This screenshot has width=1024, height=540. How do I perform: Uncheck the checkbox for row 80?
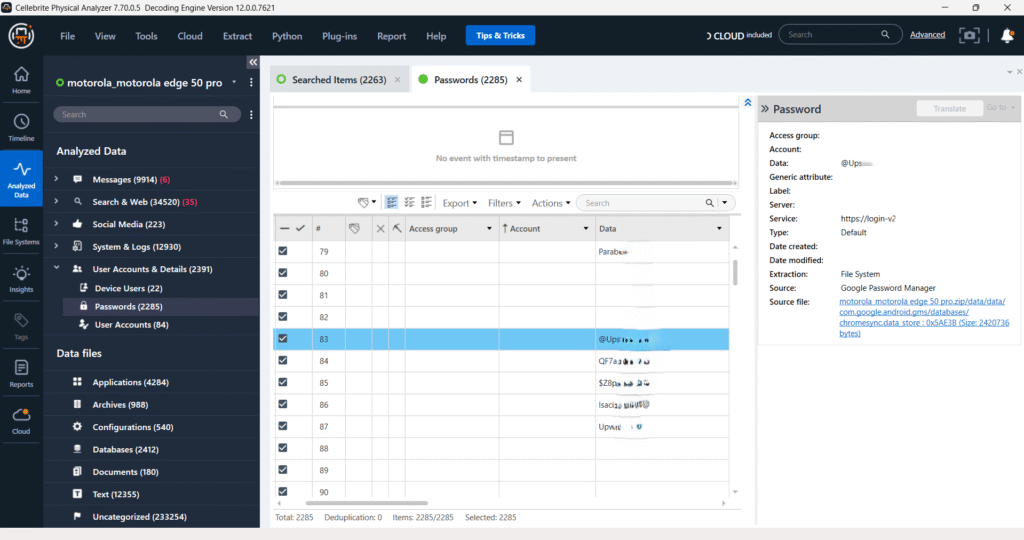pyautogui.click(x=283, y=273)
